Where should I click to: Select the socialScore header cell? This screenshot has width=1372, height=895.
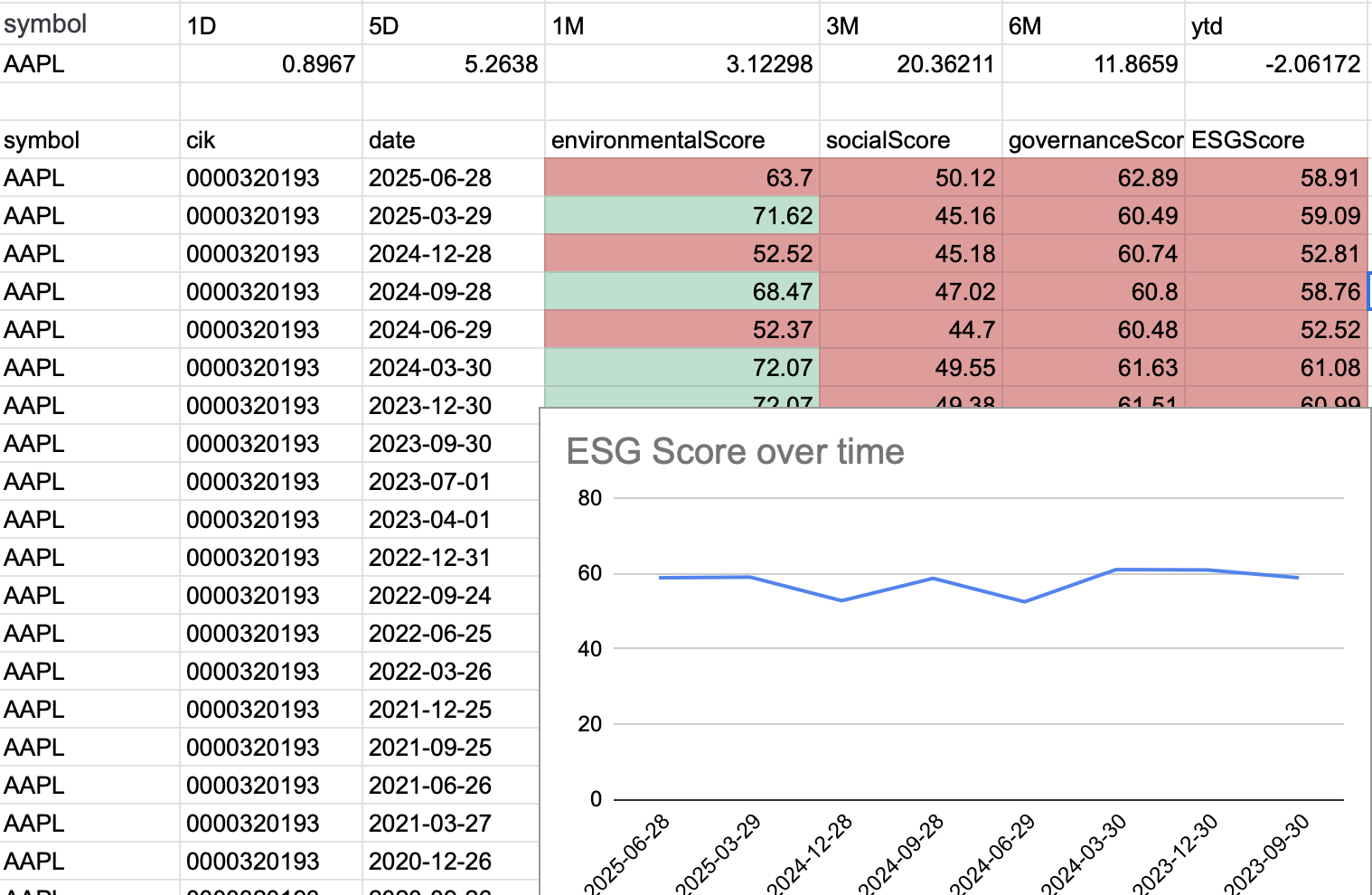(911, 140)
